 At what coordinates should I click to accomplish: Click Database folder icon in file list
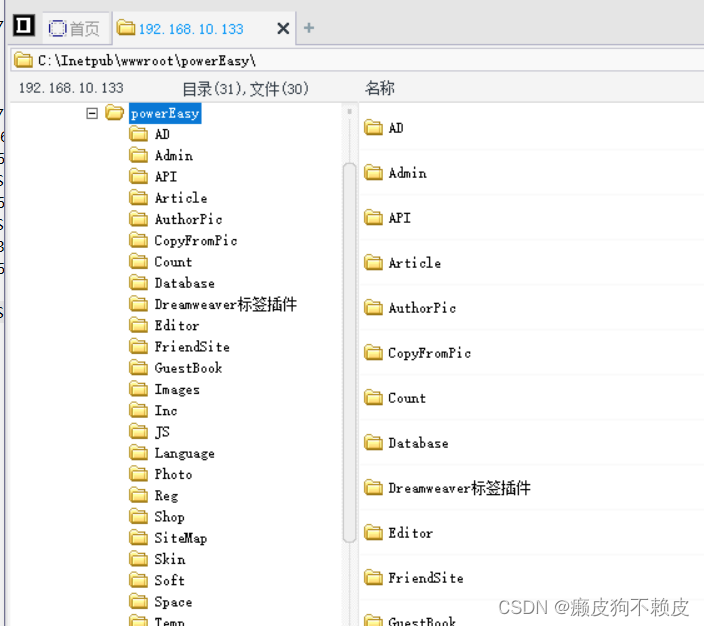pos(374,443)
